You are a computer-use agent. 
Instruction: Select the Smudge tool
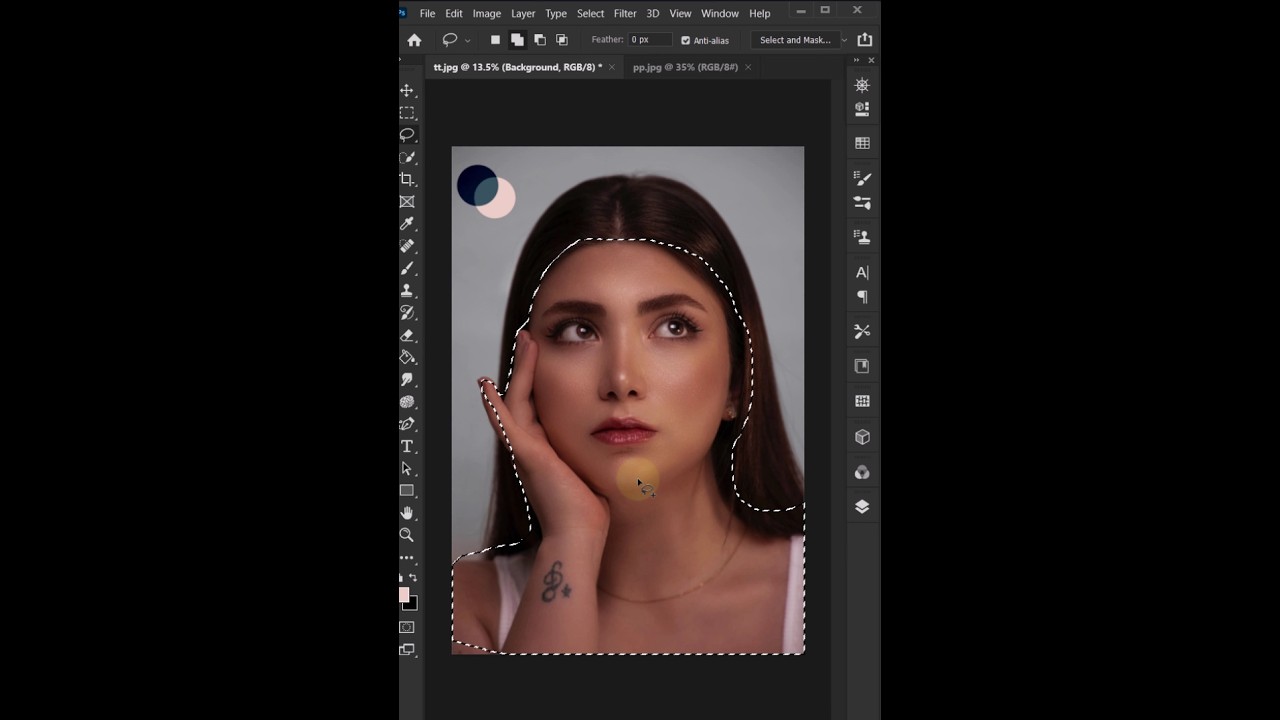(407, 379)
